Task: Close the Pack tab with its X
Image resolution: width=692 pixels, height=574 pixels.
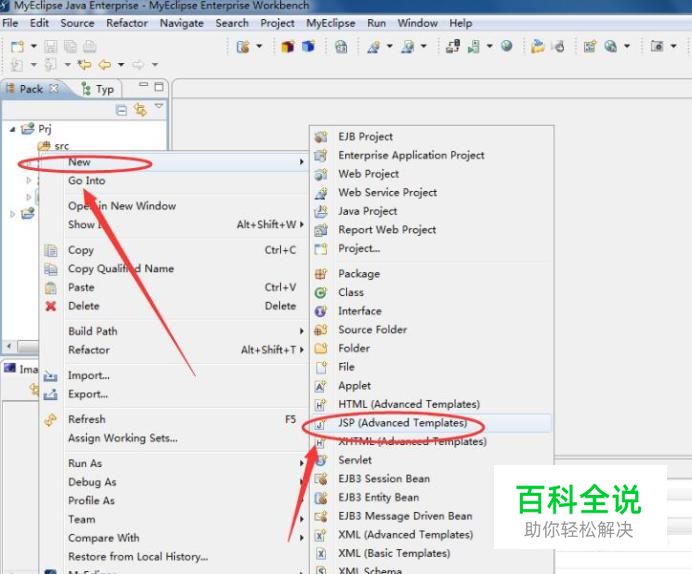Action: 54,88
